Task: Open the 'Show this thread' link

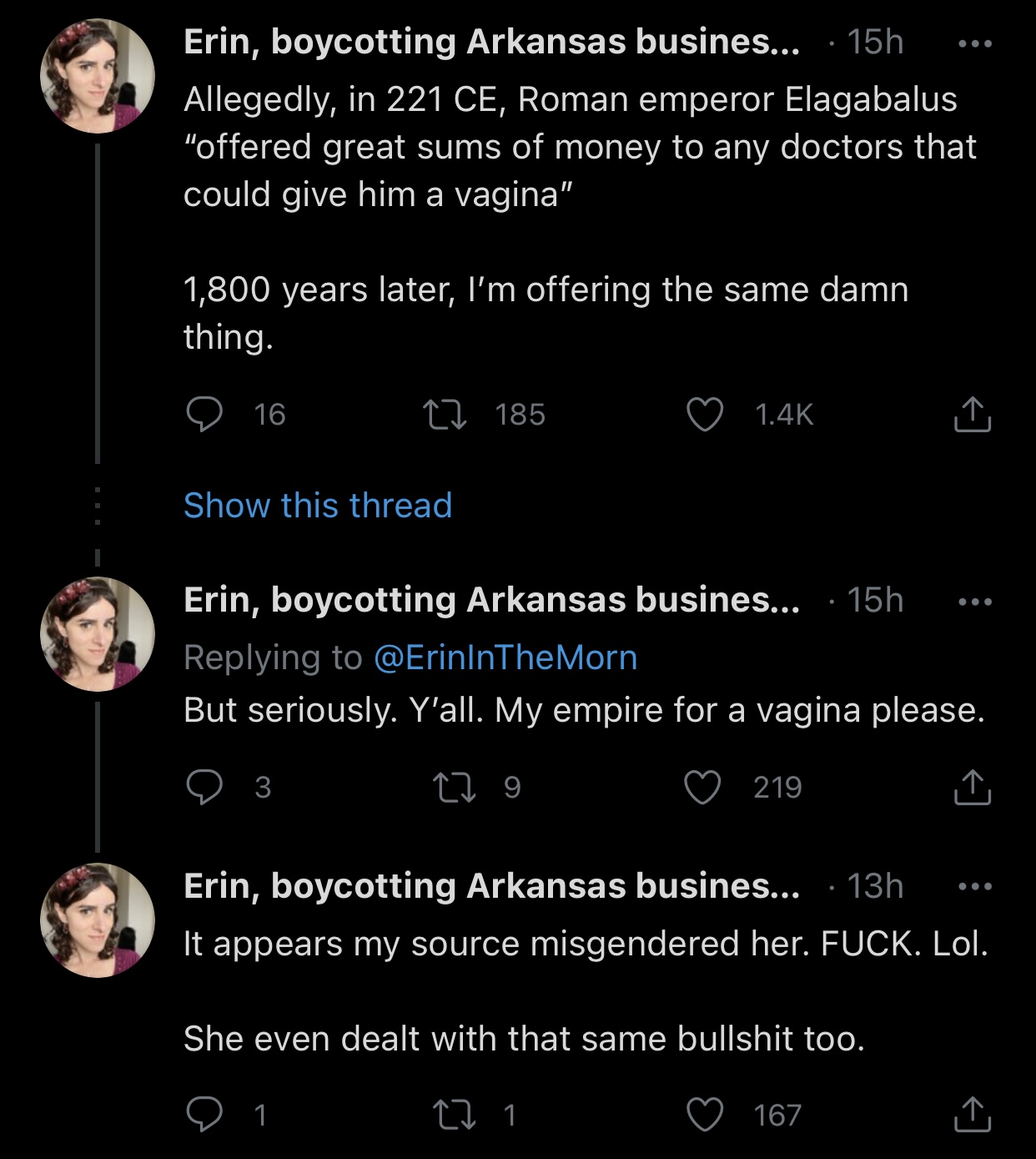Action: 318,506
